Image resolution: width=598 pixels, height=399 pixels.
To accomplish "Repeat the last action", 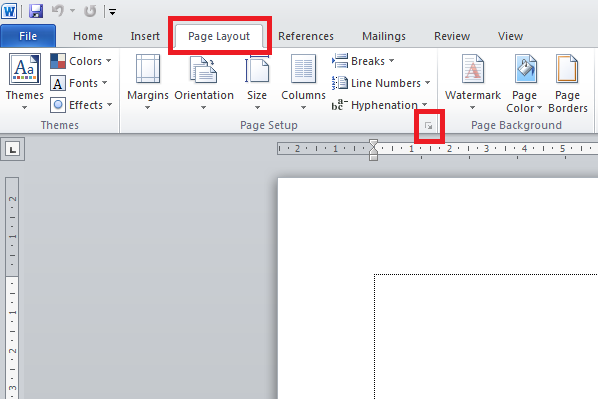I will tap(90, 11).
